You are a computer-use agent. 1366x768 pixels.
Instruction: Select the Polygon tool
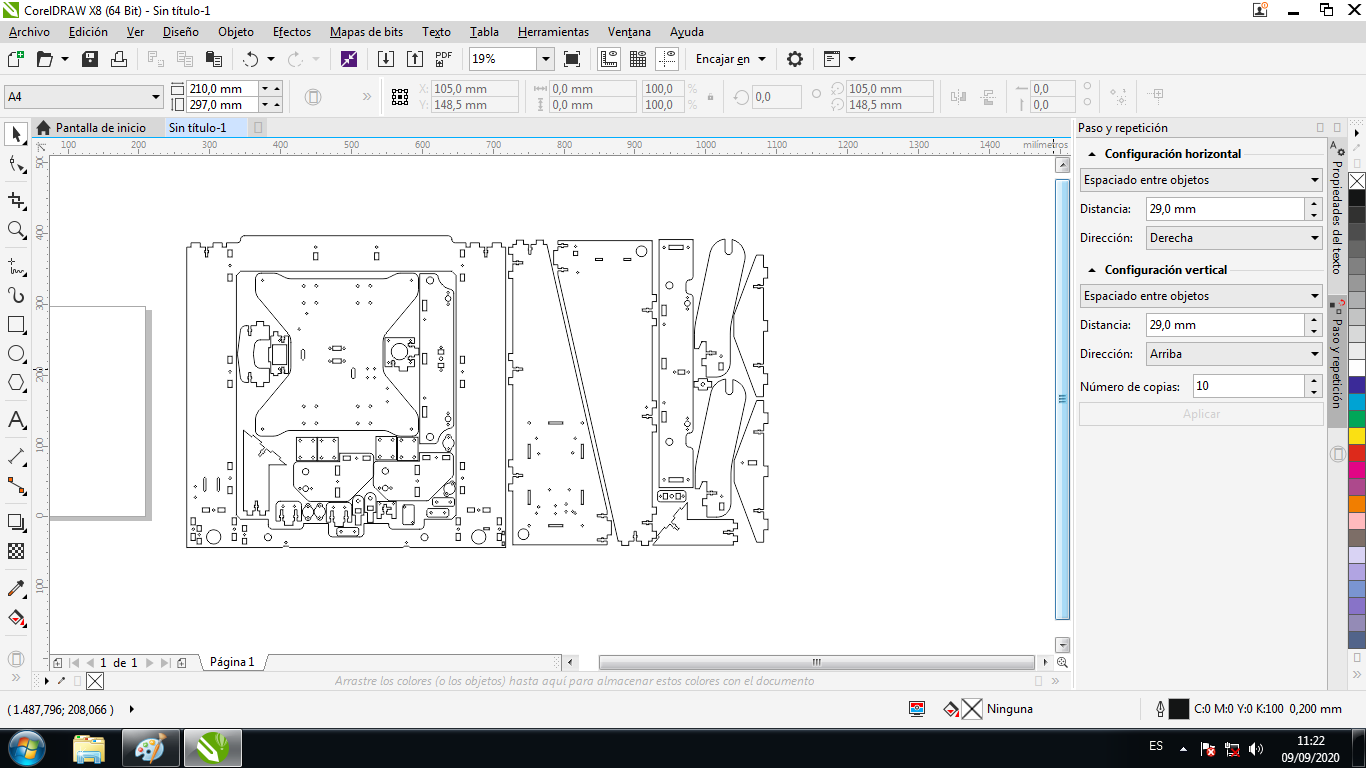(16, 383)
